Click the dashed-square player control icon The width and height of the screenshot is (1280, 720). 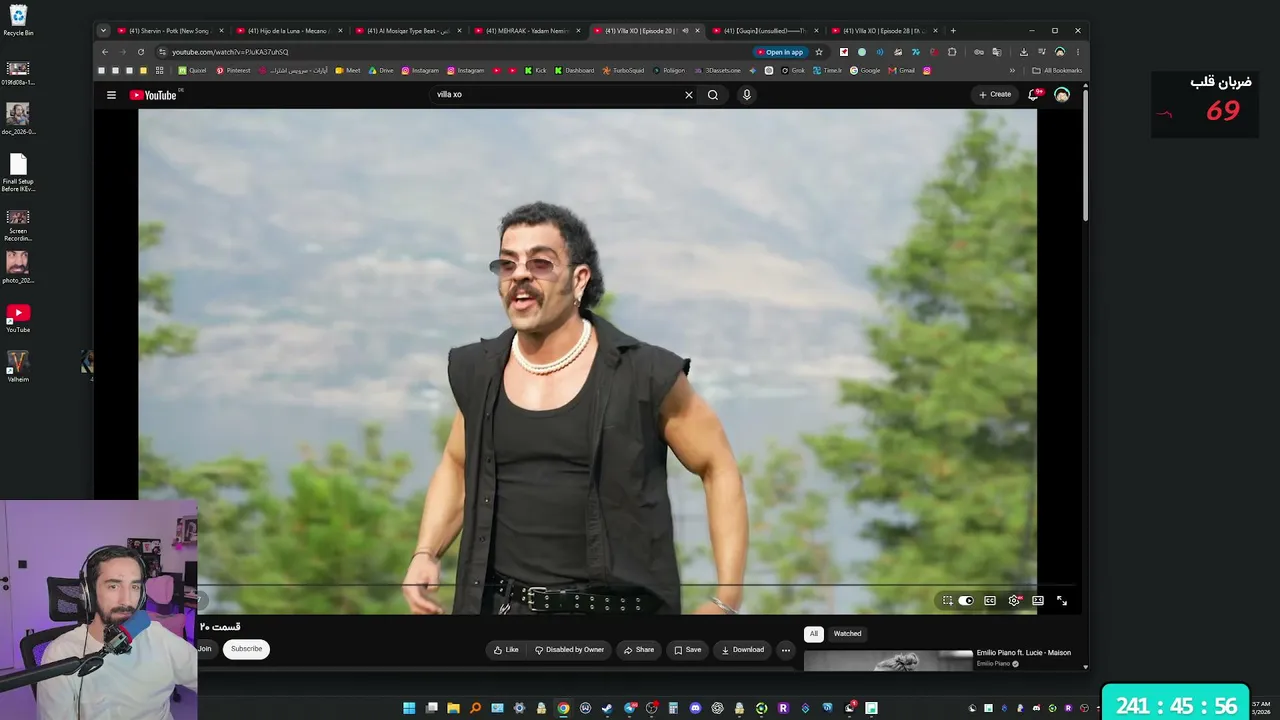pos(947,601)
